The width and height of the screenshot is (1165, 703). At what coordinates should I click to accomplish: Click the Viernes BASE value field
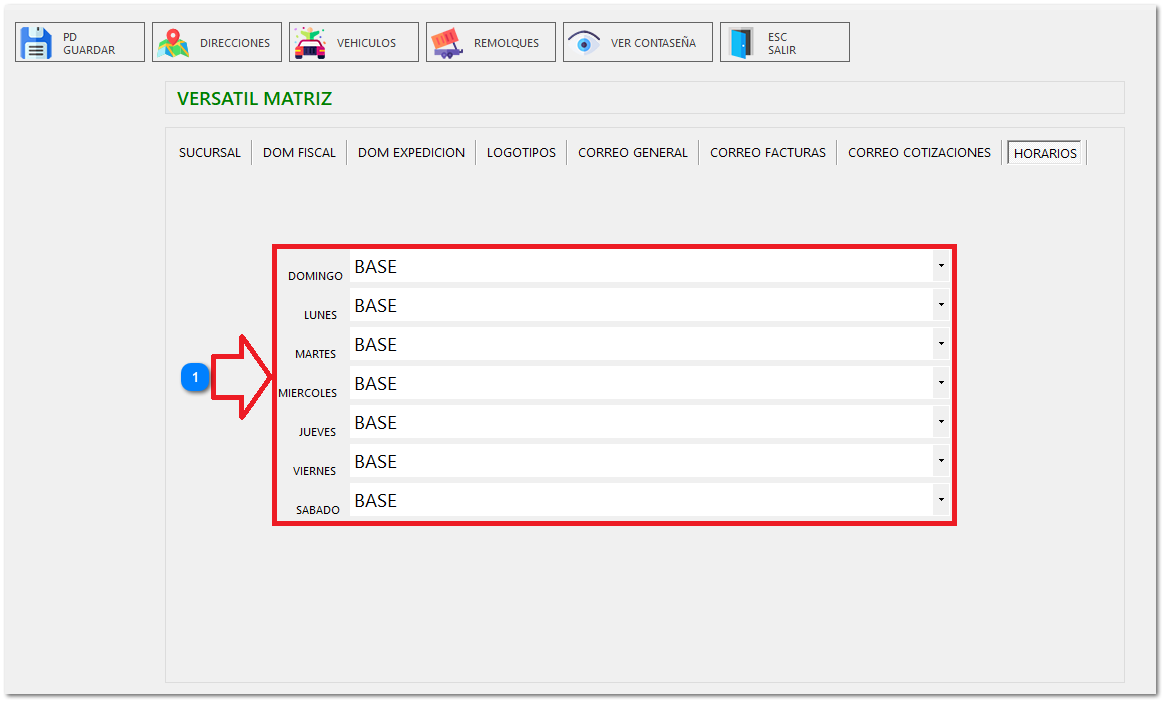(x=640, y=462)
